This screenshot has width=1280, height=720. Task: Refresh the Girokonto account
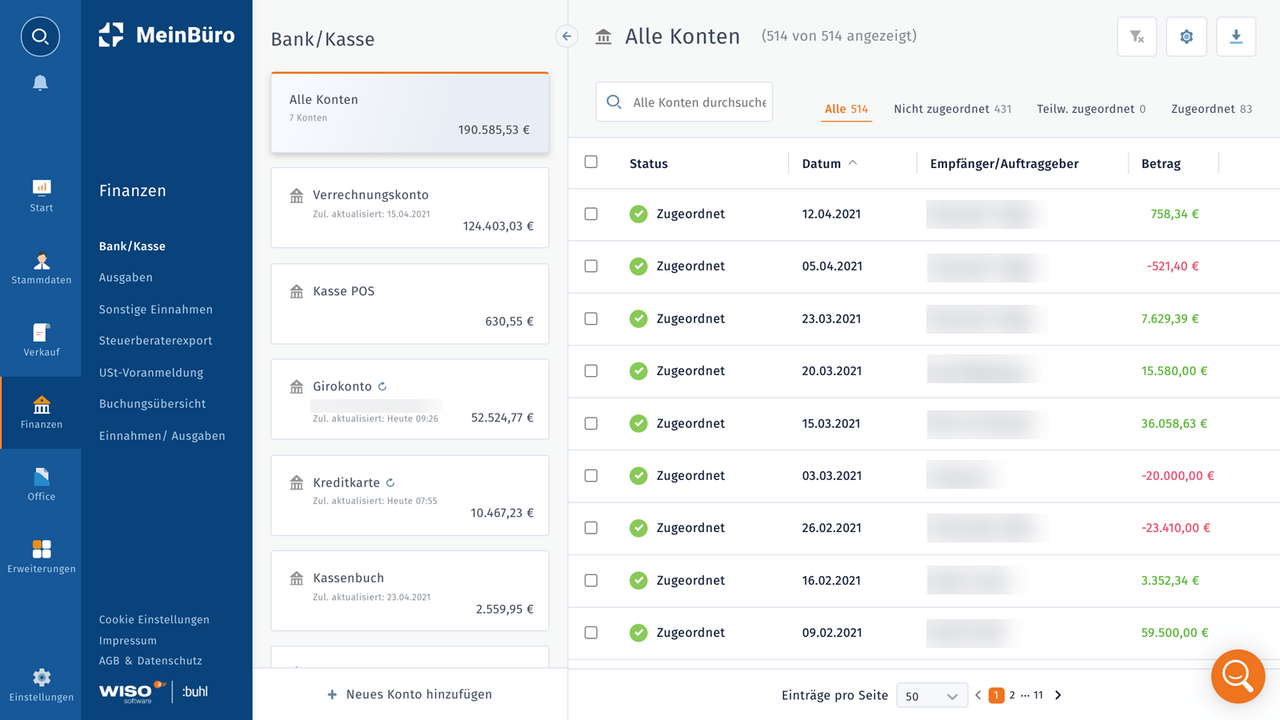382,387
